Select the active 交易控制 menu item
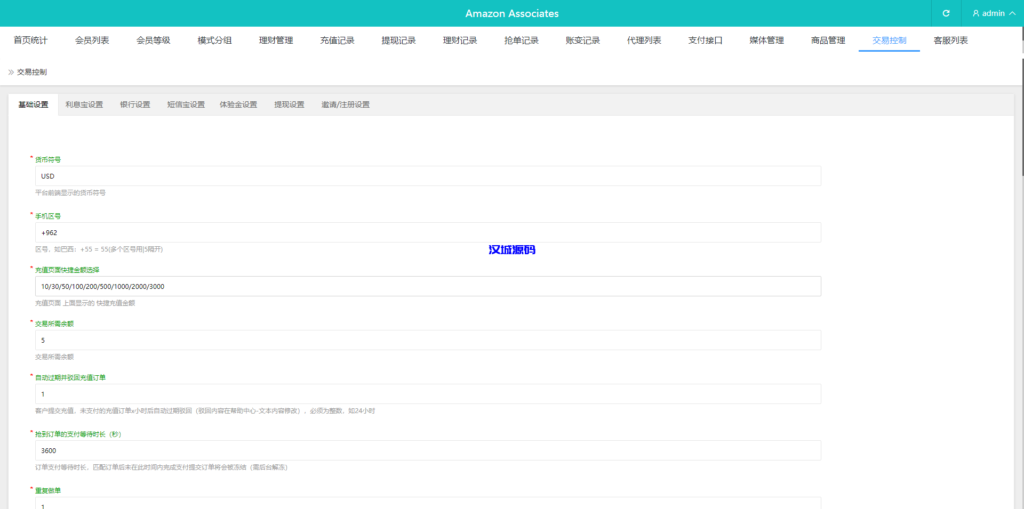 pyautogui.click(x=889, y=41)
